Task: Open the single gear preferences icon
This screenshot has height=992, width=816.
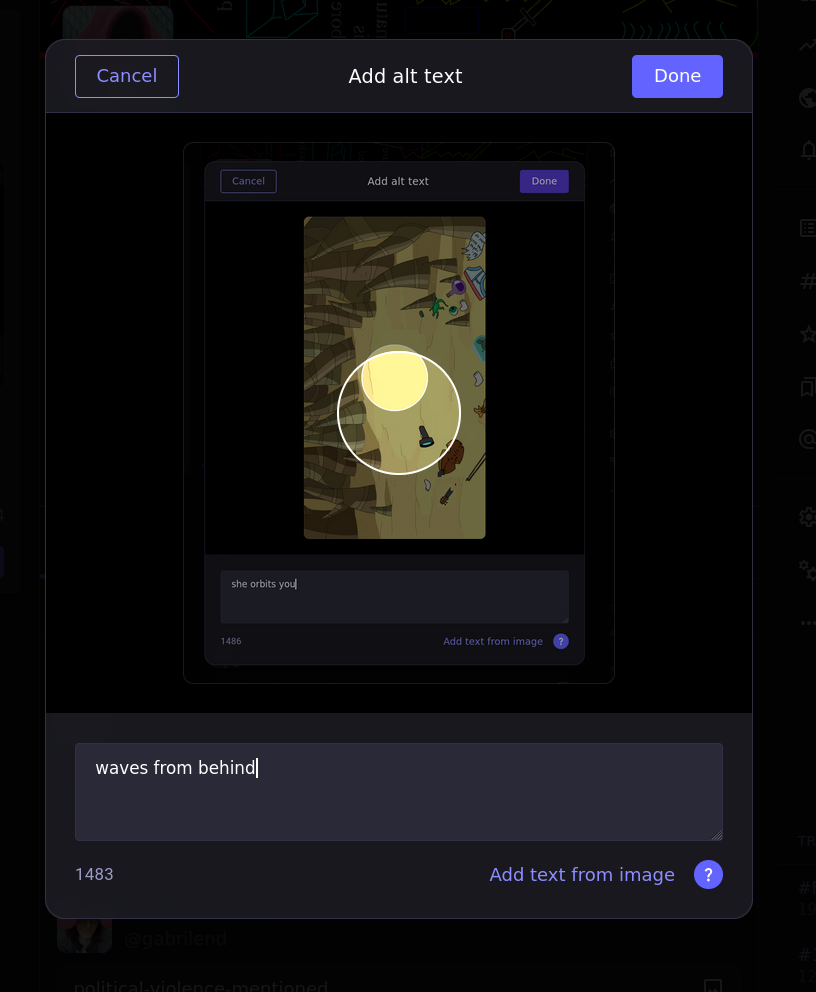Action: pyautogui.click(x=807, y=517)
